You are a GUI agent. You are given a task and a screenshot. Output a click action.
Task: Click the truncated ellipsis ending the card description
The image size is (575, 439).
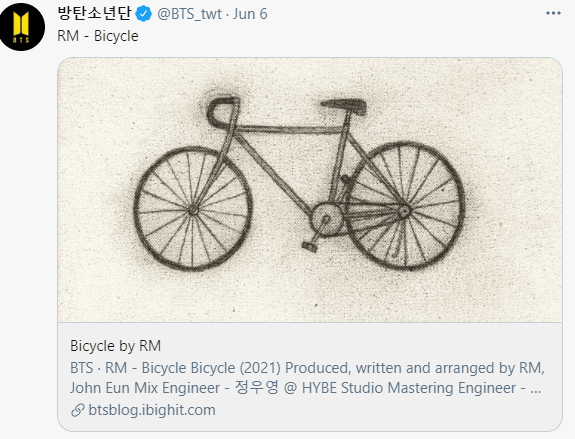(536, 389)
